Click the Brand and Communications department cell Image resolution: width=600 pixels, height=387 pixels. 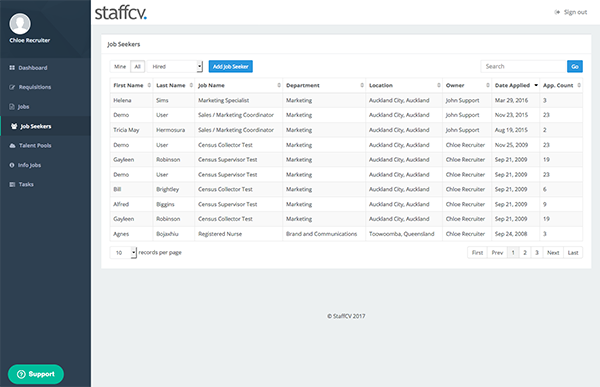pos(324,234)
